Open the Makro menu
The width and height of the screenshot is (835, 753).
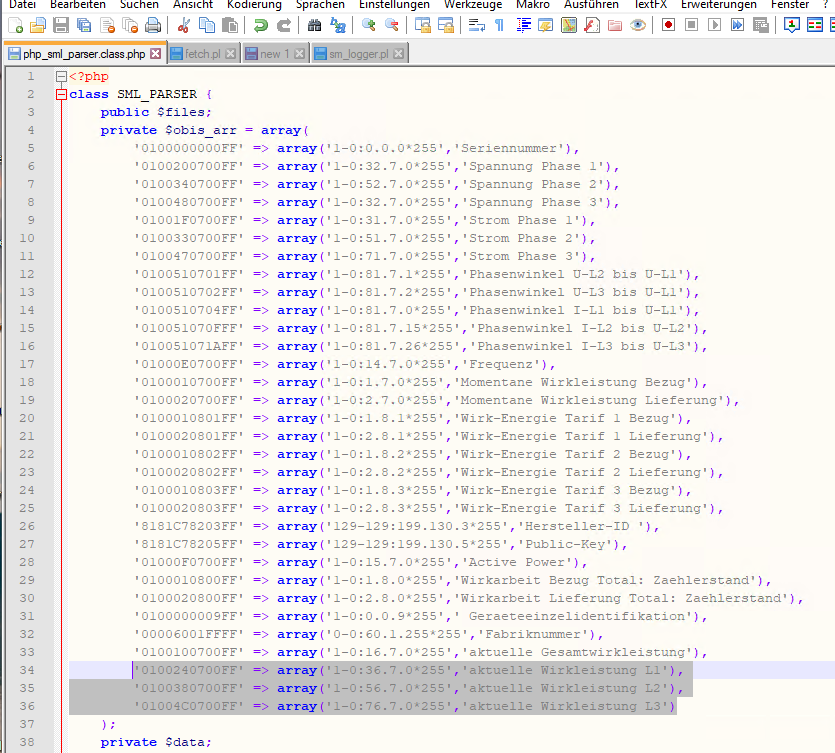click(x=533, y=5)
